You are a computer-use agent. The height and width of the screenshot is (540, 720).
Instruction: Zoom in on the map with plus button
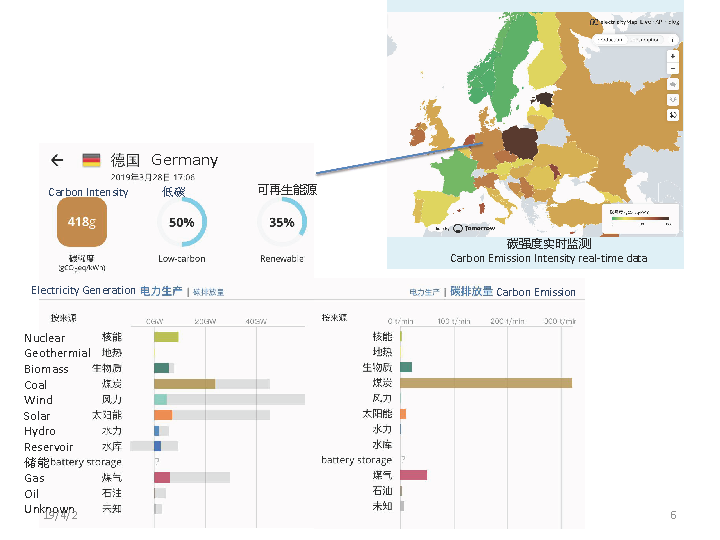tap(673, 56)
